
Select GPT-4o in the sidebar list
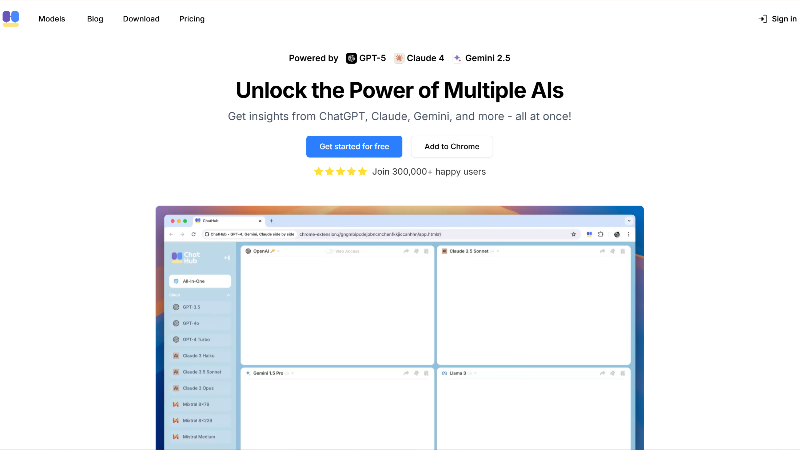click(200, 323)
